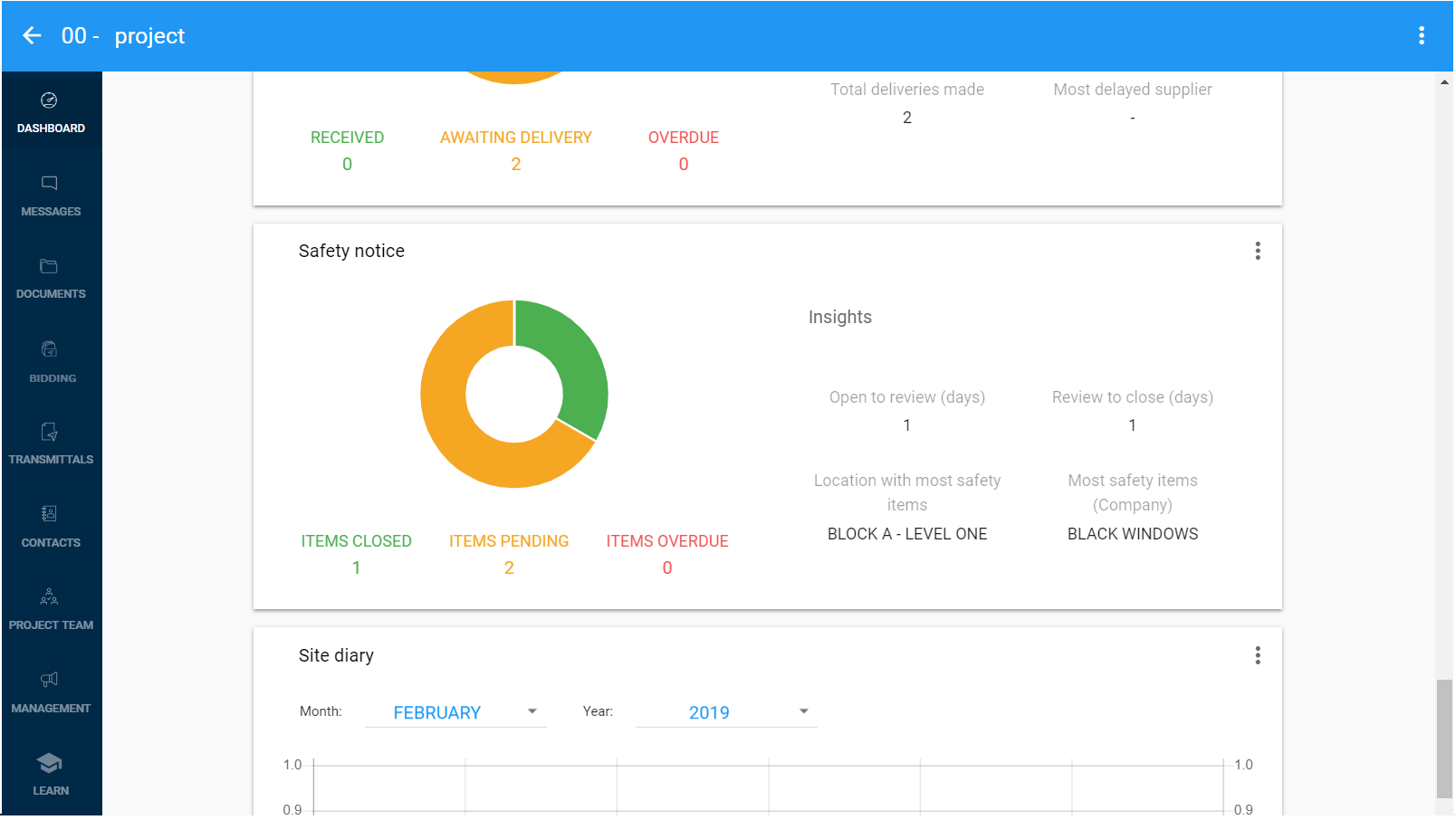
Task: Open the Contacts list
Action: 51,526
